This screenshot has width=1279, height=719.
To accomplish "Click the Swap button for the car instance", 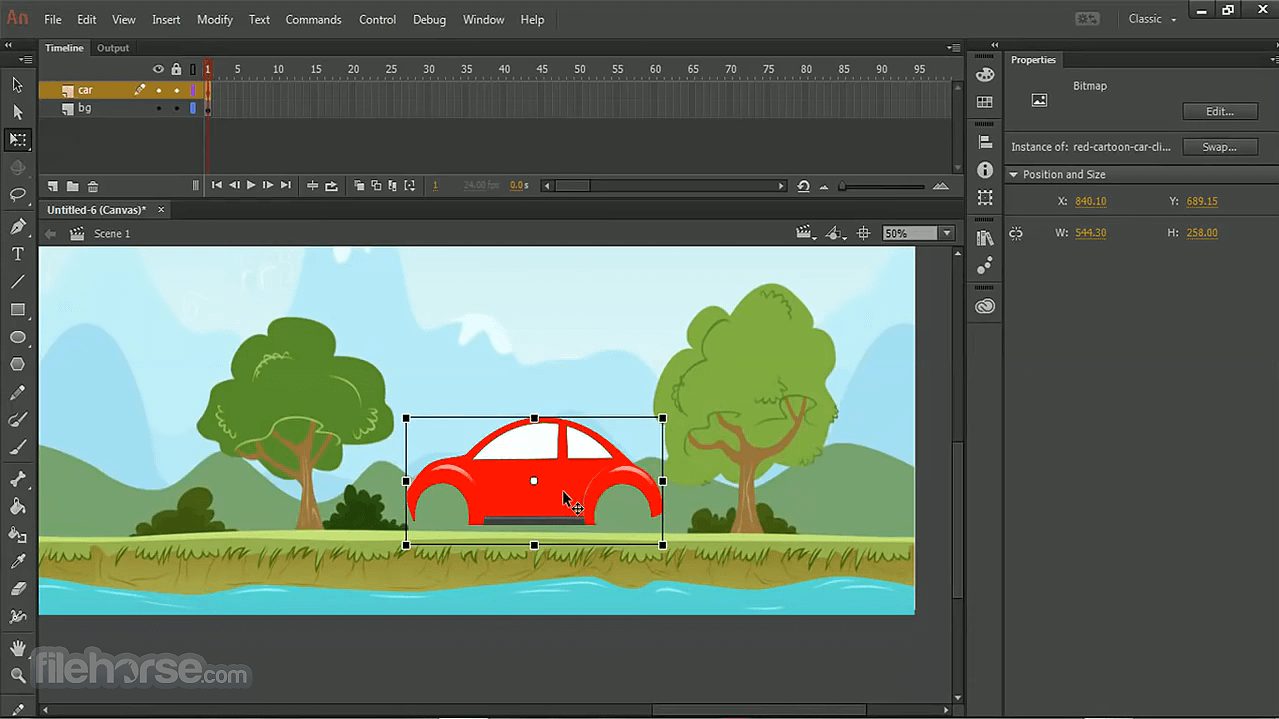I will point(1219,147).
